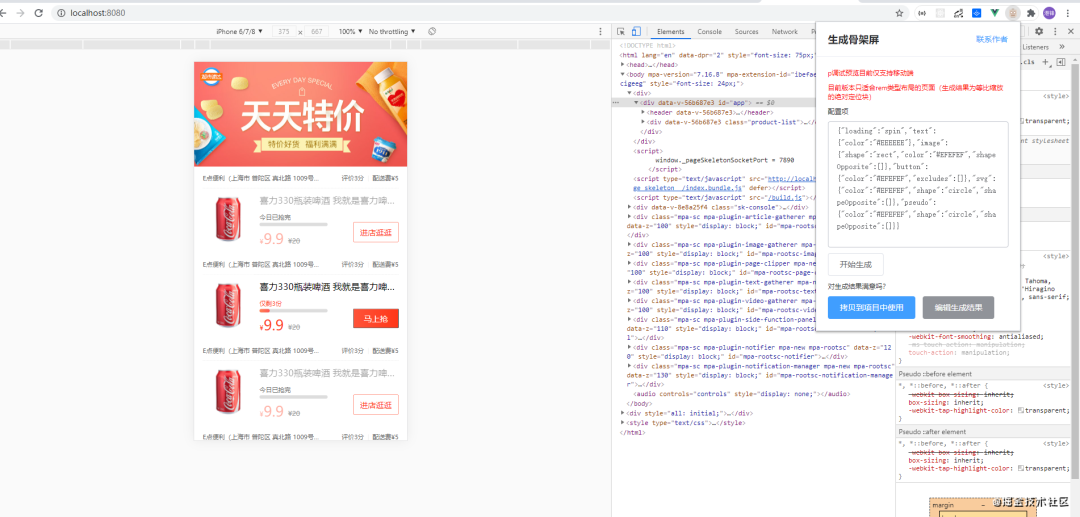Screen dimensions: 1080x517
Task: Expand the head node
Action: [623, 64]
